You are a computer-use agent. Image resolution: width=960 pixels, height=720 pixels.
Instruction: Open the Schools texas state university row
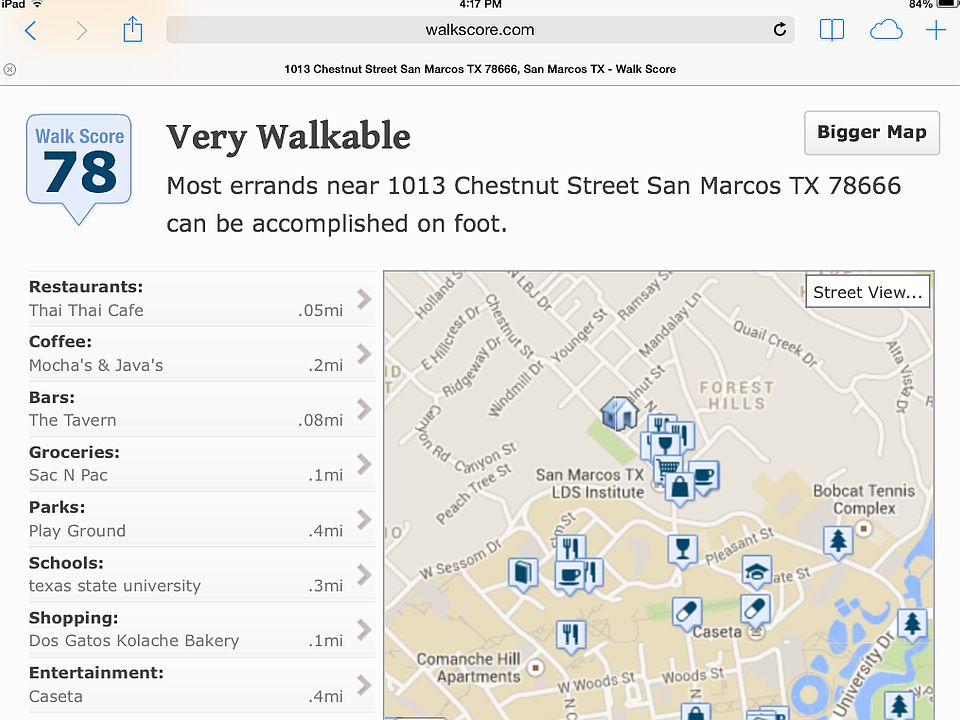click(x=202, y=574)
